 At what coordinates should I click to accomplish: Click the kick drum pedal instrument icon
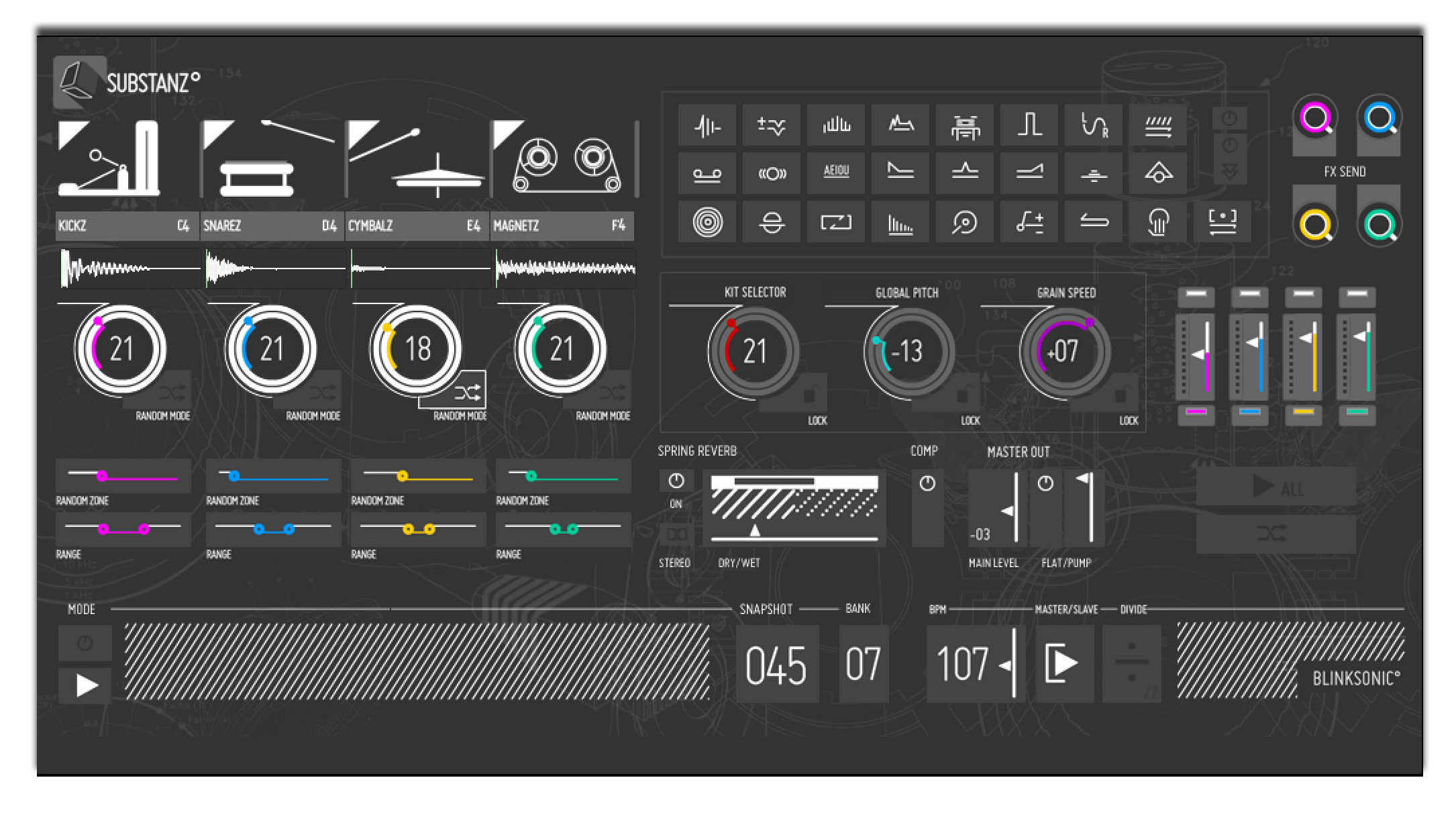(111, 161)
